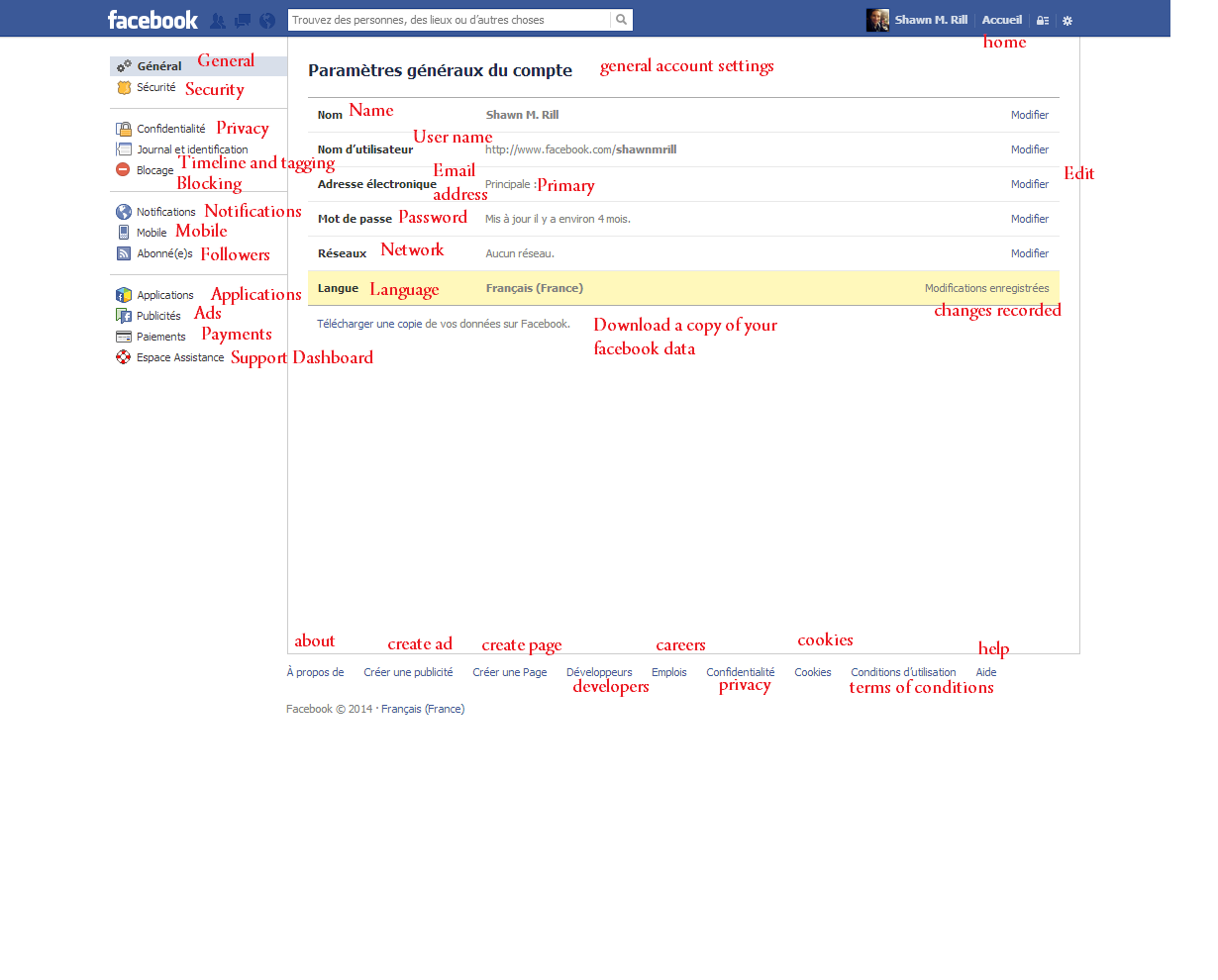Image resolution: width=1218 pixels, height=980 pixels.
Task: Focus the search field in top bar
Action: click(x=449, y=20)
